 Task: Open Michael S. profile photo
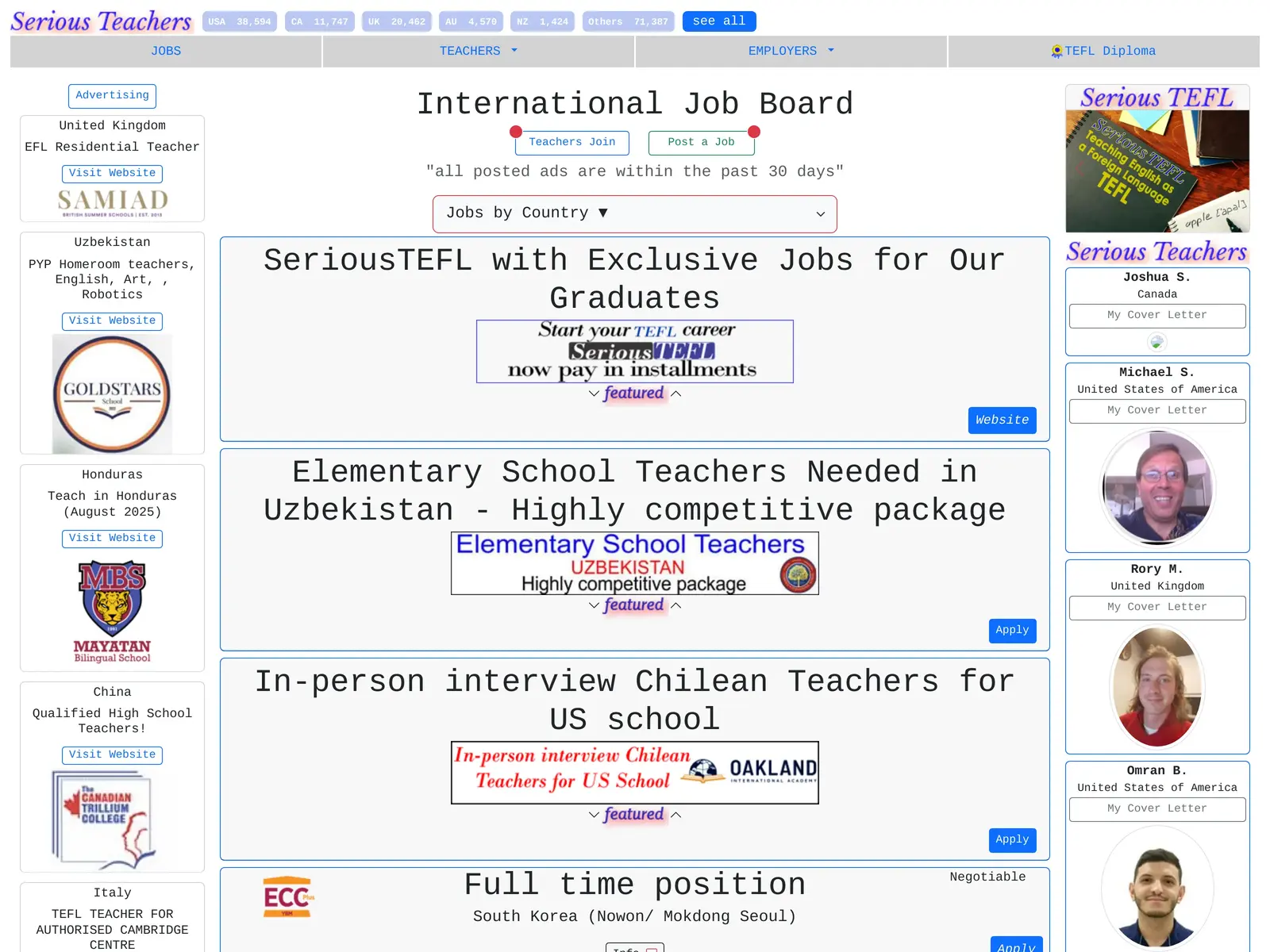click(x=1157, y=487)
